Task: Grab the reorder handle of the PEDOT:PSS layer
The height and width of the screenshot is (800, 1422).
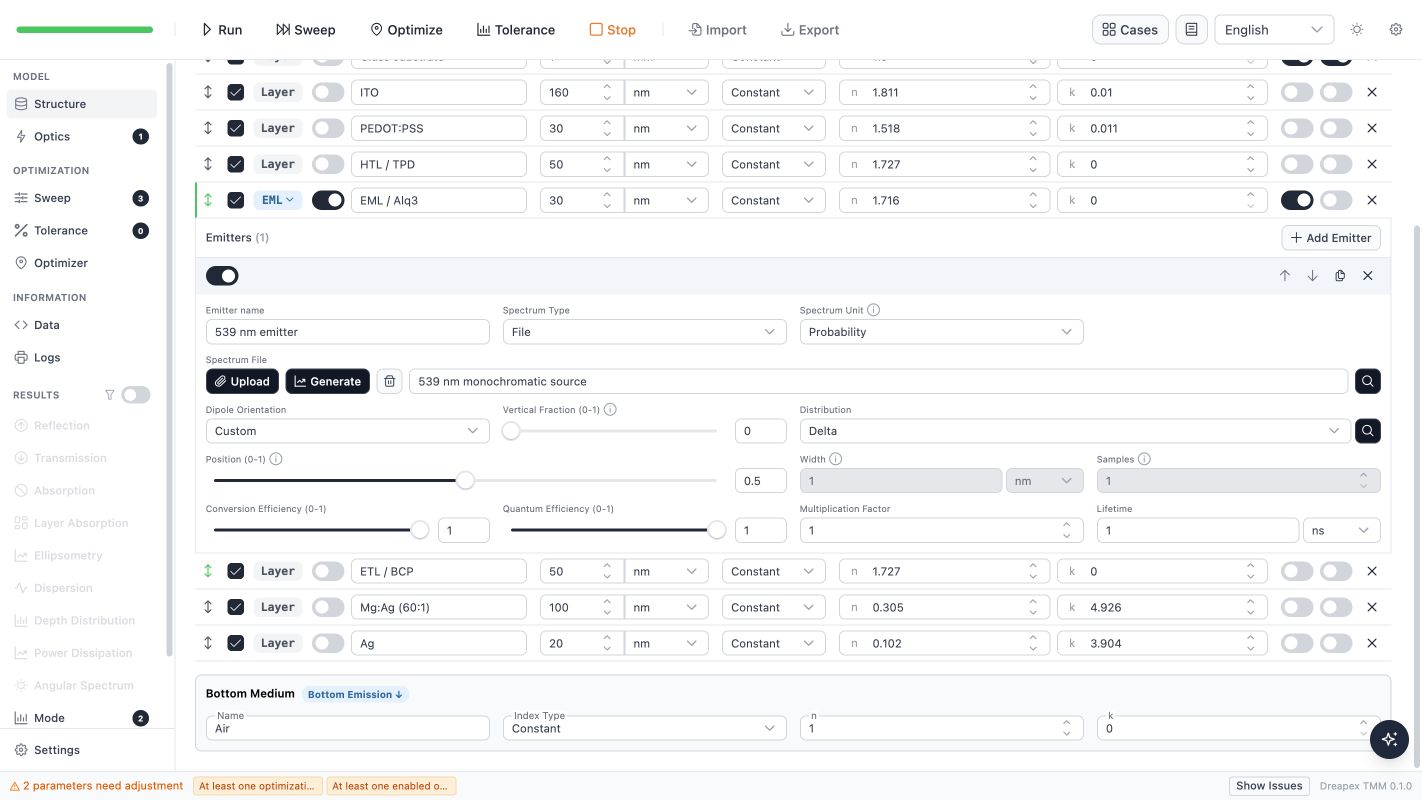Action: [208, 128]
